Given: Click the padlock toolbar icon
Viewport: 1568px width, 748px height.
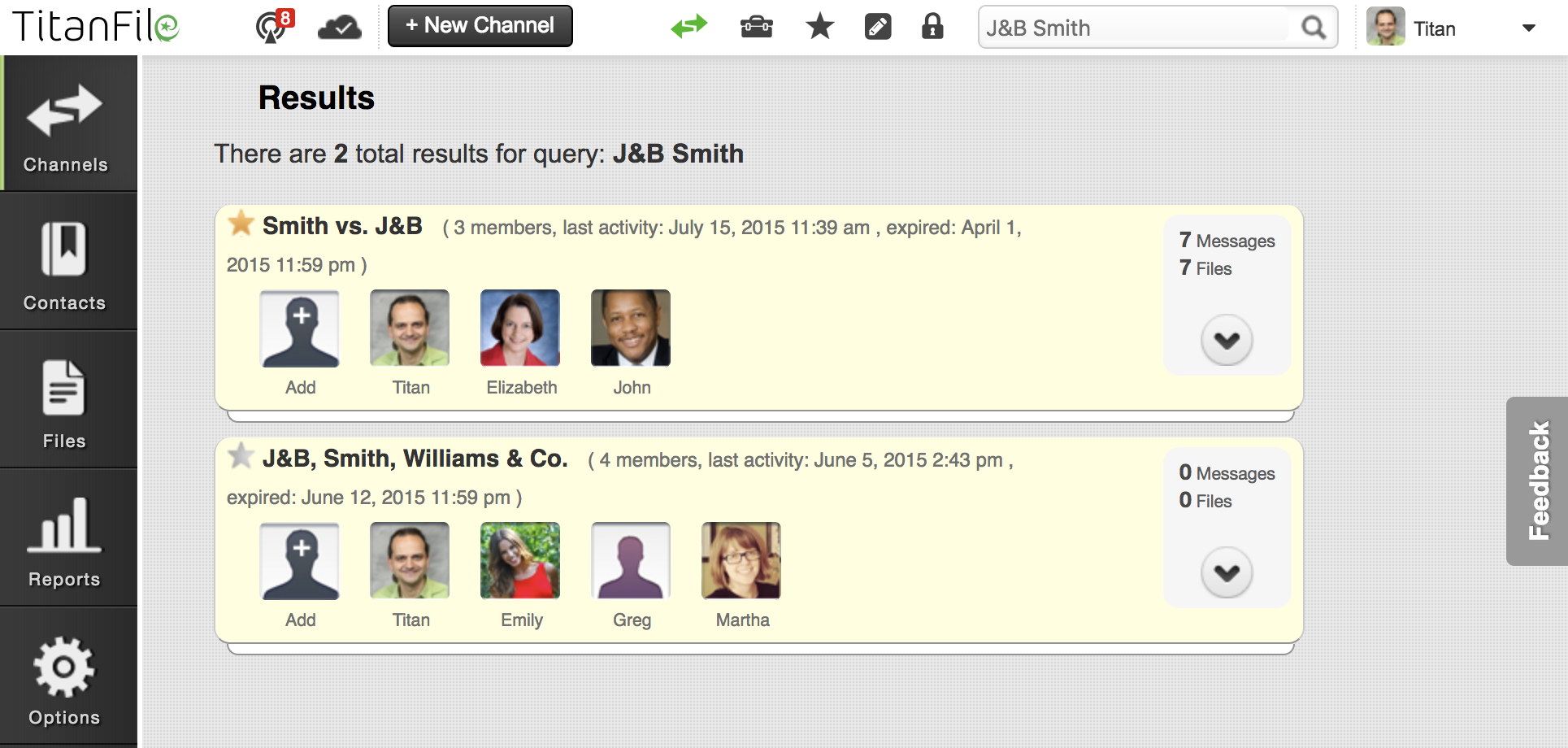Looking at the screenshot, I should [x=932, y=27].
